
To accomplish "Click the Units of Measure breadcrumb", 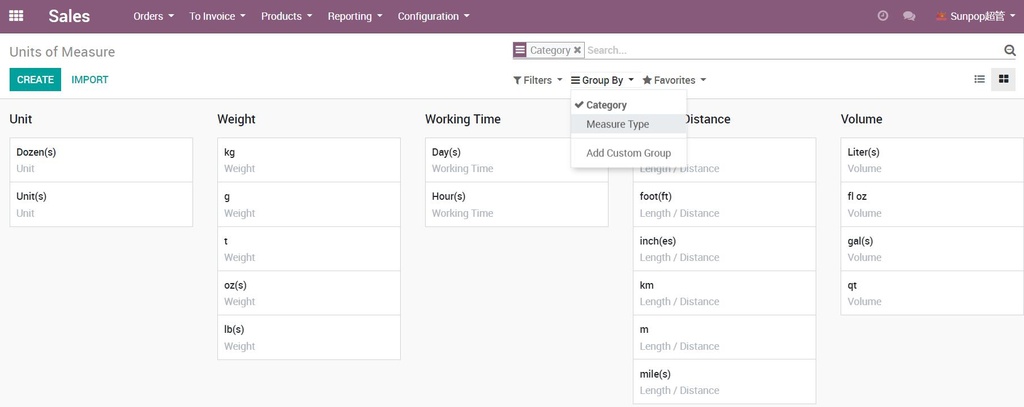I will 62,52.
